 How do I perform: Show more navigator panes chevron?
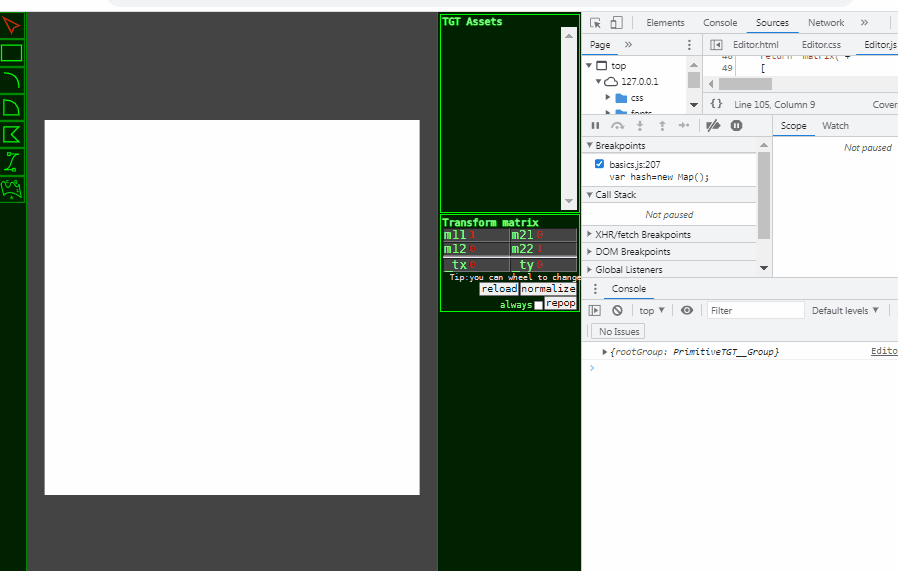coord(628,45)
